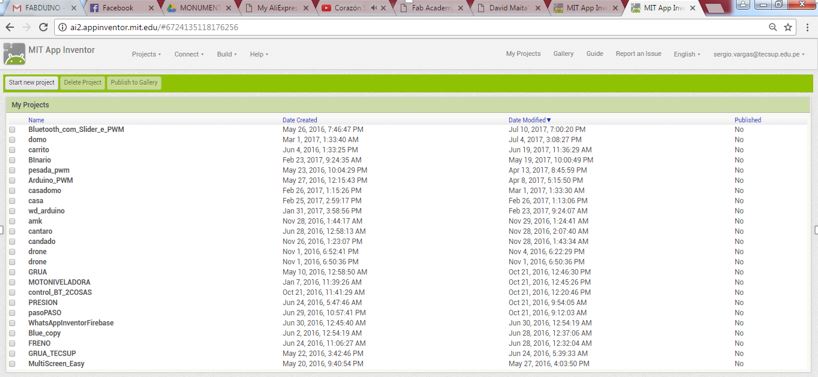Open the GRUA project
This screenshot has width=818, height=377.
tap(38, 272)
